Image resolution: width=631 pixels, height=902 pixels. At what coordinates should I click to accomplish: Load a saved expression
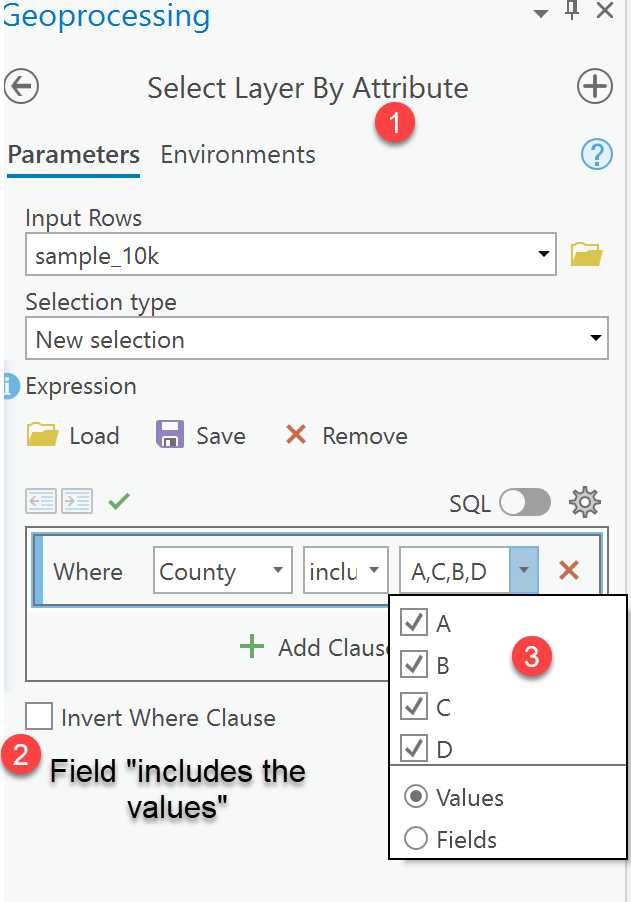click(x=73, y=436)
